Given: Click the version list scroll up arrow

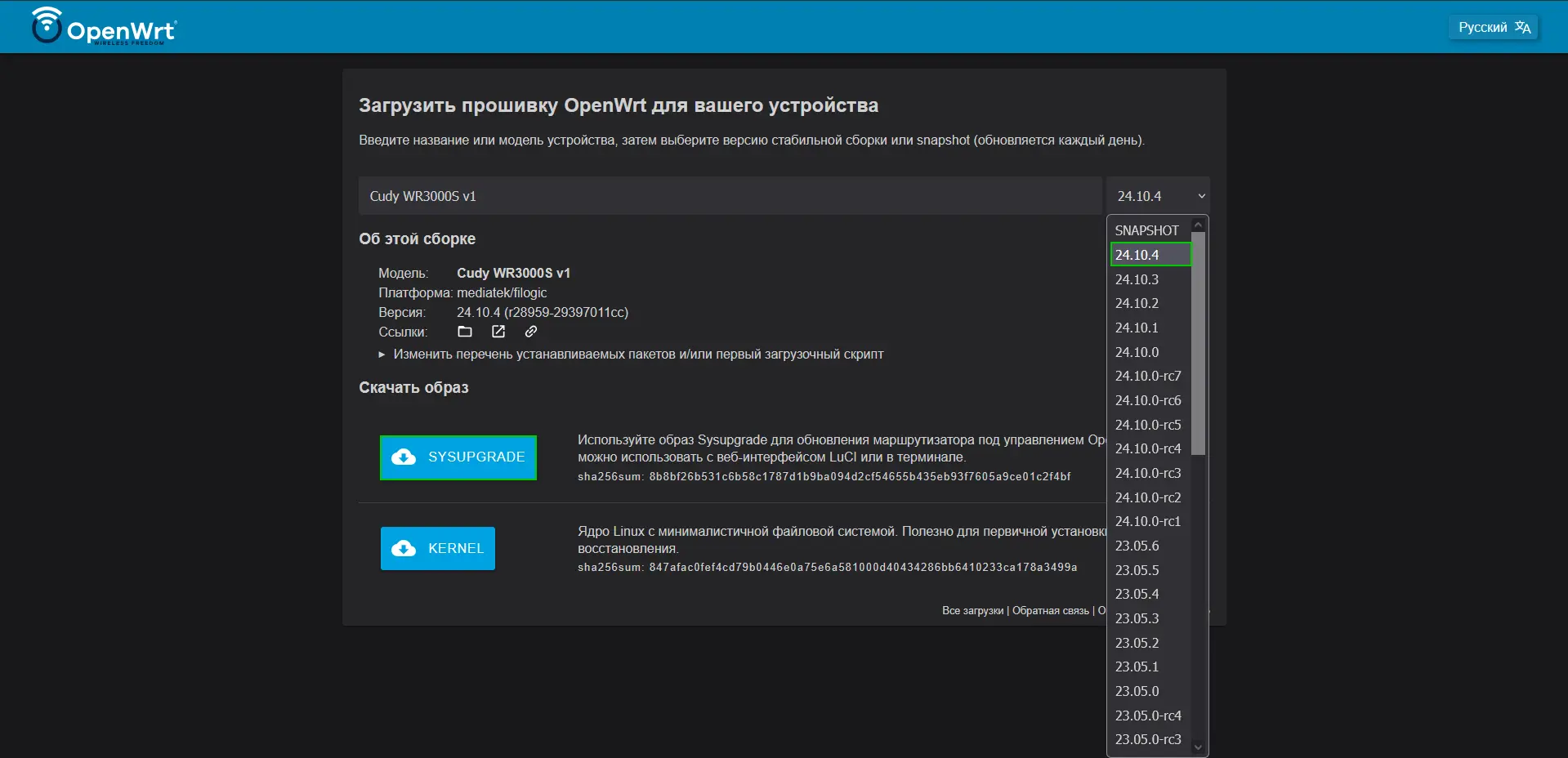Looking at the screenshot, I should tap(1198, 225).
